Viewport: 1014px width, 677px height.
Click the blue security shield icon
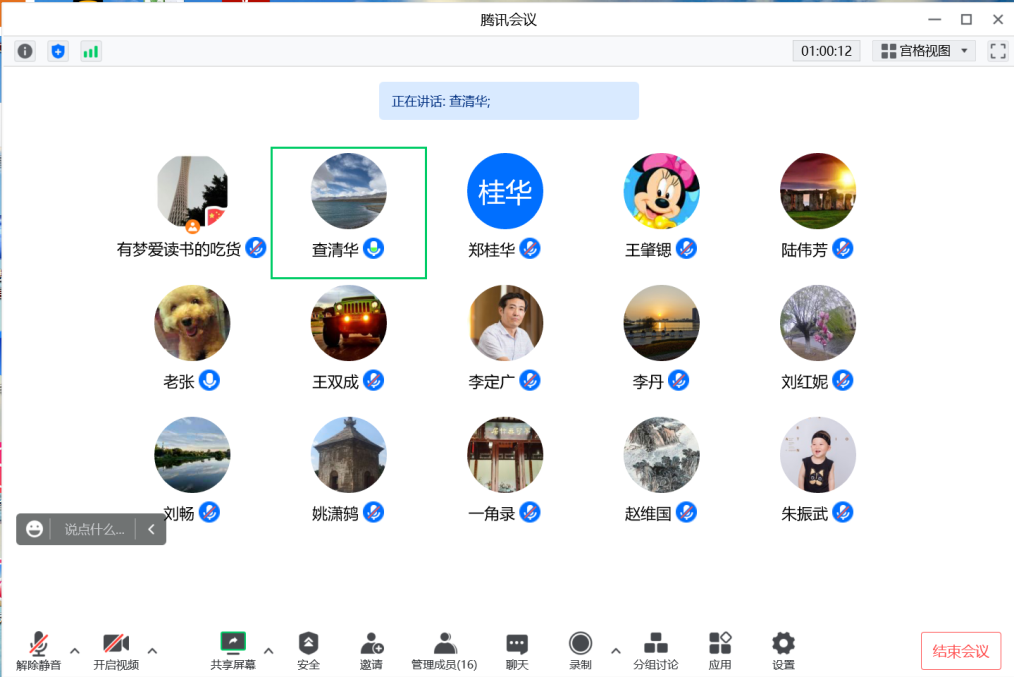pyautogui.click(x=58, y=51)
